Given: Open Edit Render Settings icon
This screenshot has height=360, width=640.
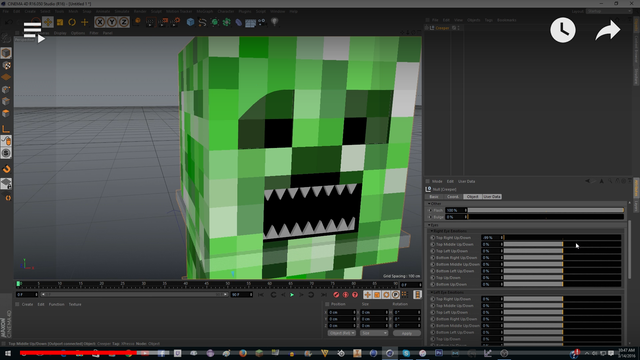Looking at the screenshot, I should pos(176,22).
